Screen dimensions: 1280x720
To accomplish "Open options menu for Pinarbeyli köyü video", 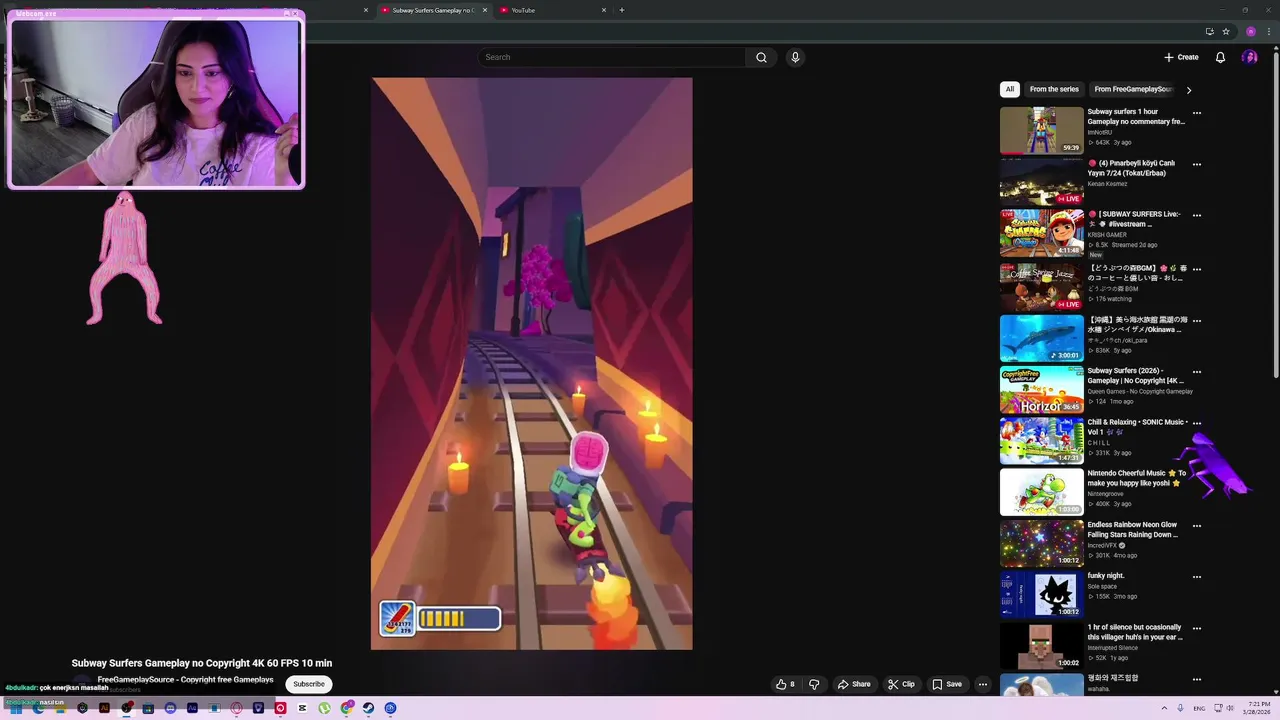I will click(x=1197, y=164).
